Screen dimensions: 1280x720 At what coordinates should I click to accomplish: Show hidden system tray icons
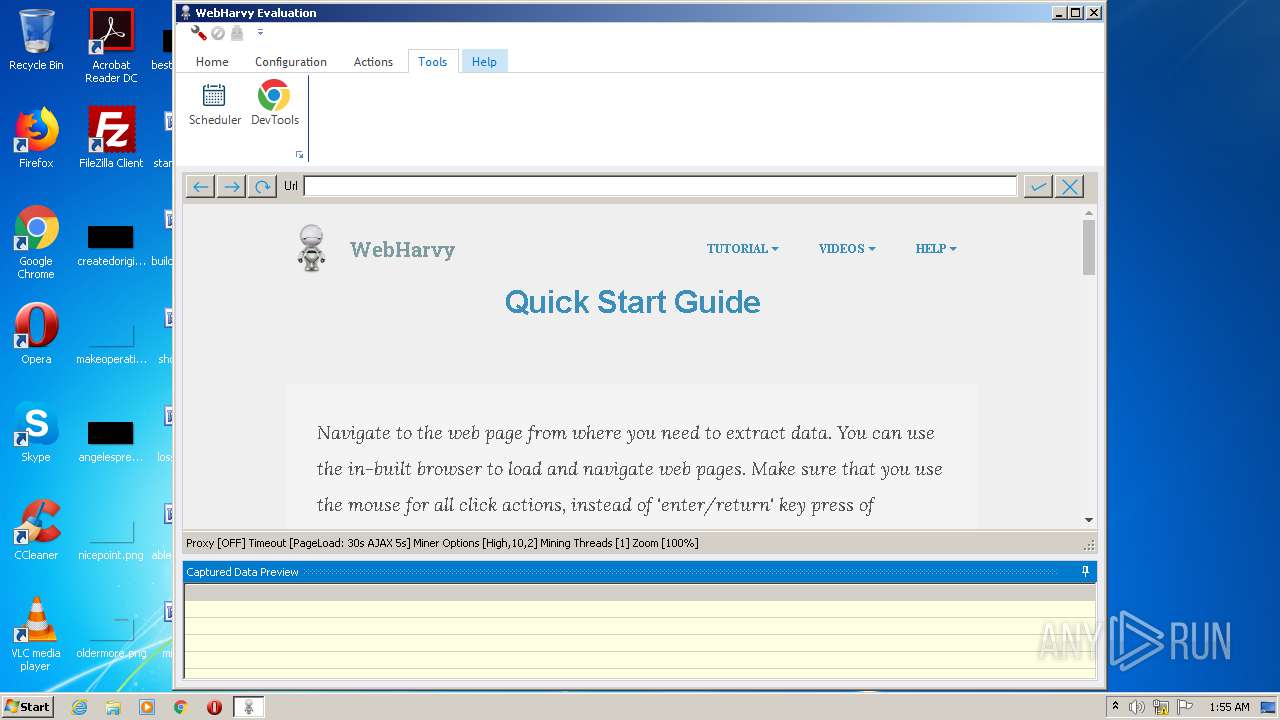1116,707
